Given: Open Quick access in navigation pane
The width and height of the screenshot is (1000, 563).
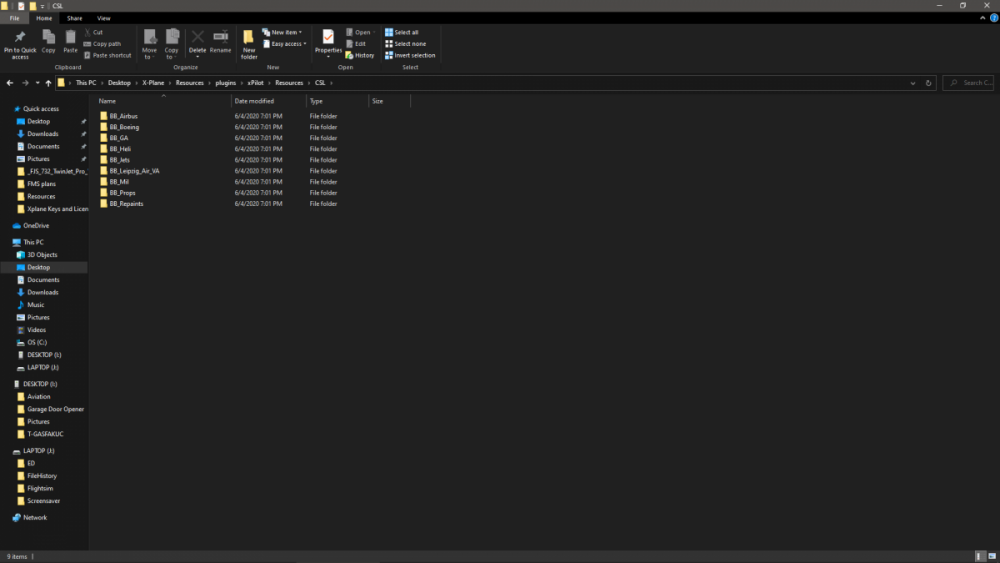Looking at the screenshot, I should point(41,109).
